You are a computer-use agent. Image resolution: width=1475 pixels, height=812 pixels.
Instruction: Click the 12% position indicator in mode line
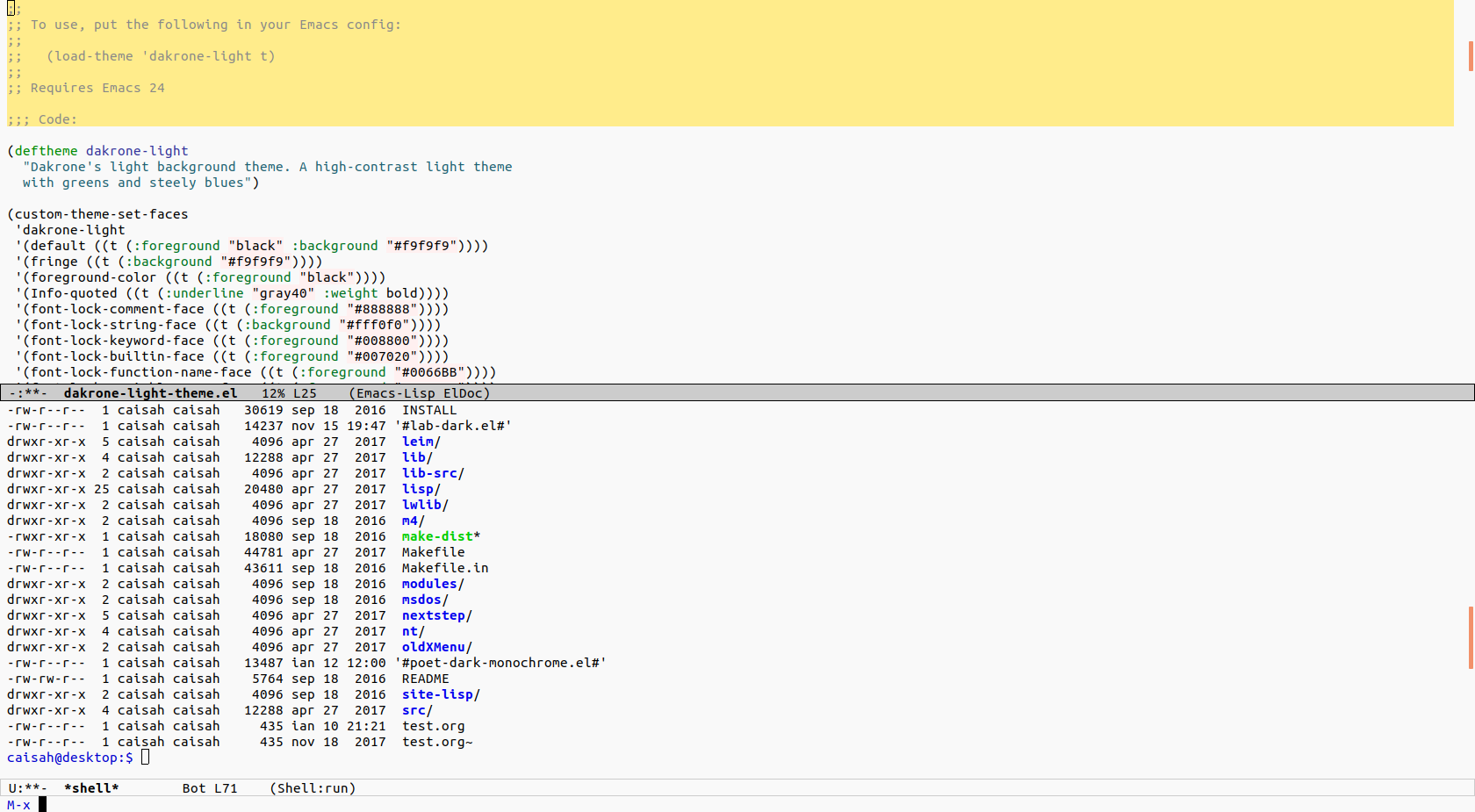coord(273,393)
